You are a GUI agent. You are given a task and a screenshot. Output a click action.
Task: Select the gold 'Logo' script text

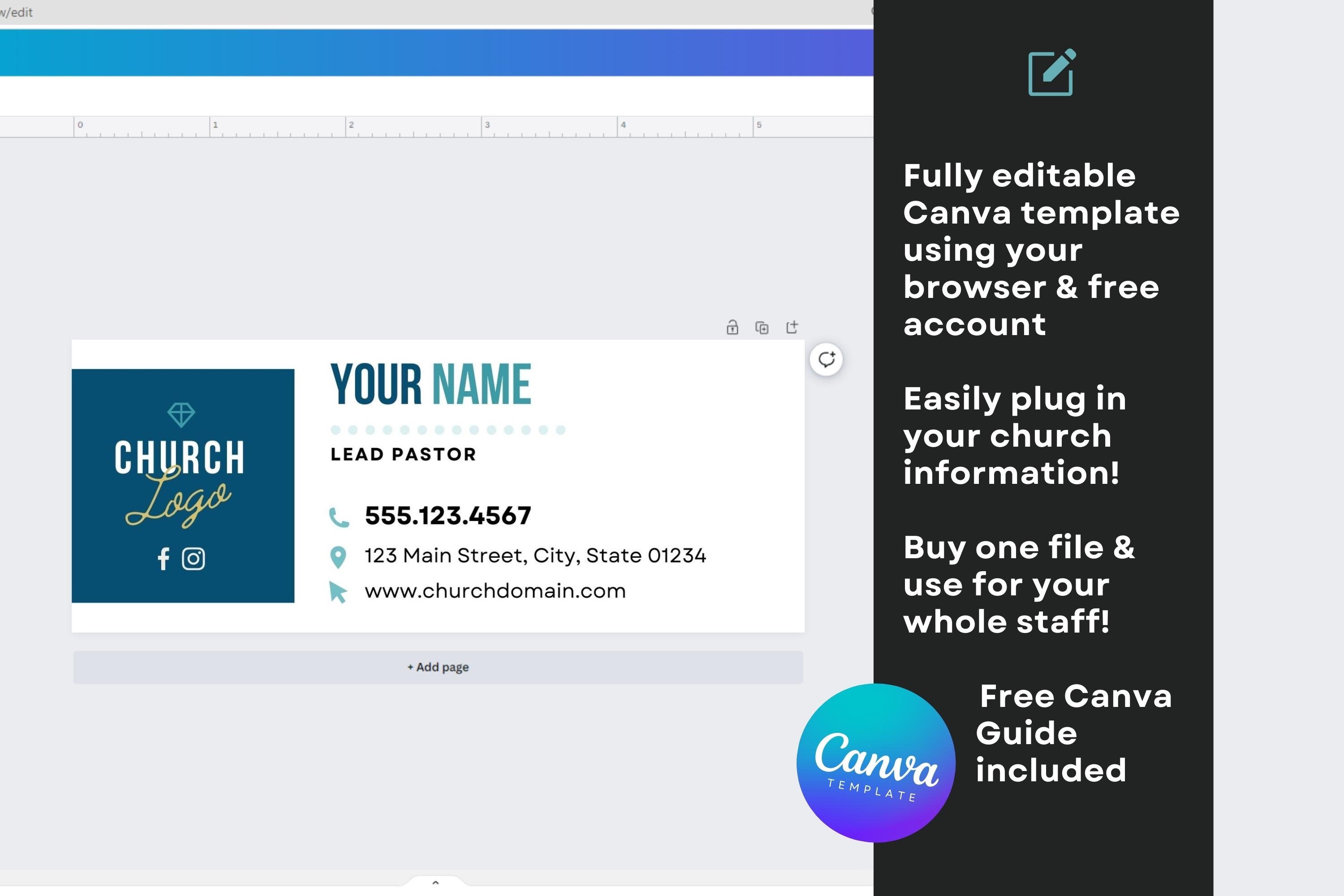click(x=178, y=497)
